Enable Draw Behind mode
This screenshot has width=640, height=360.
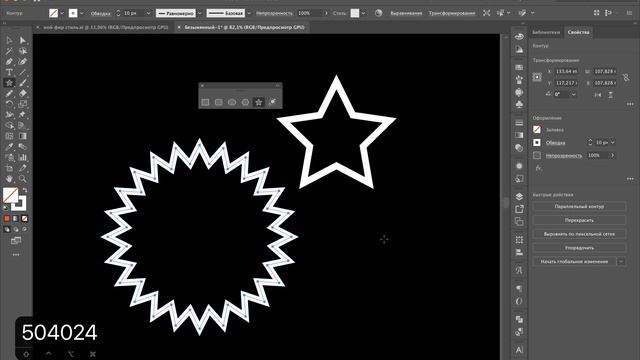pos(16,229)
